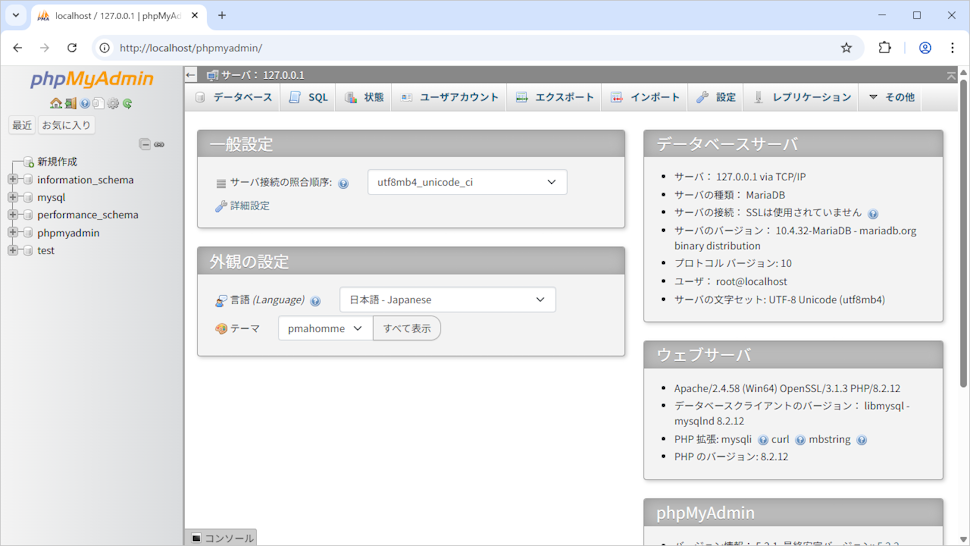Click help icon after mysqli extension
The image size is (970, 546).
click(763, 440)
